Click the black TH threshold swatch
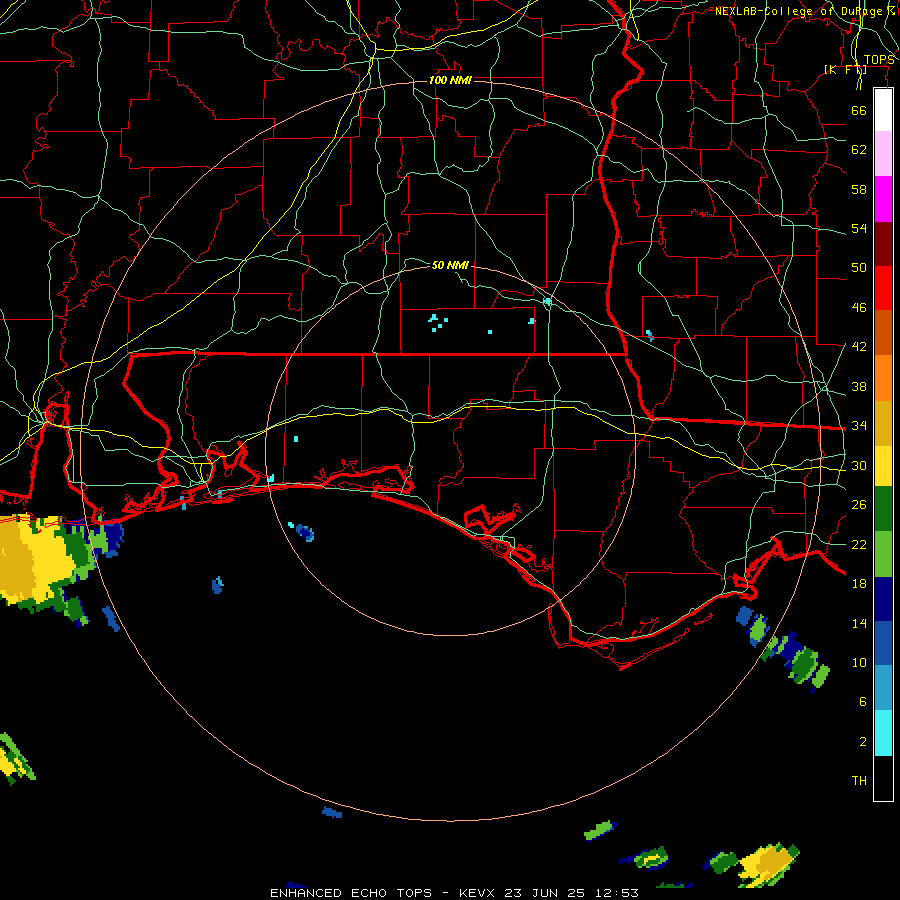 pyautogui.click(x=883, y=778)
